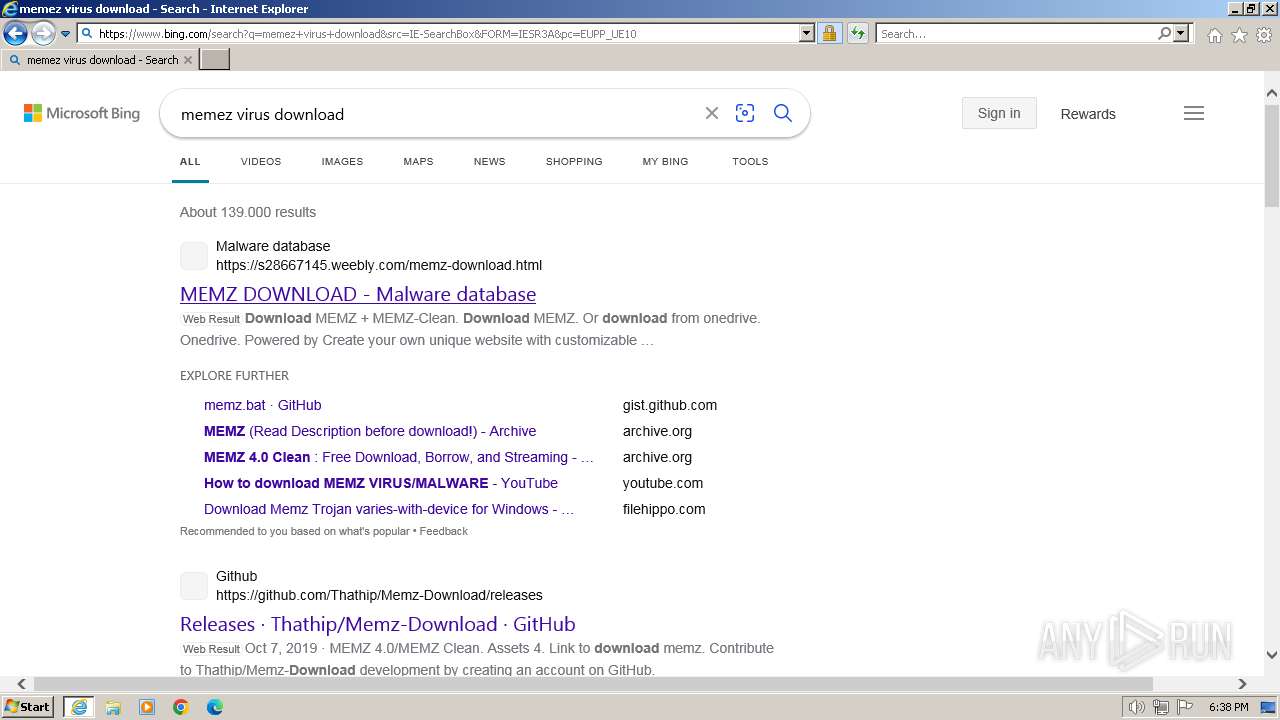Image resolution: width=1280 pixels, height=720 pixels.
Task: Click the browser Forward arrow
Action: tap(43, 34)
